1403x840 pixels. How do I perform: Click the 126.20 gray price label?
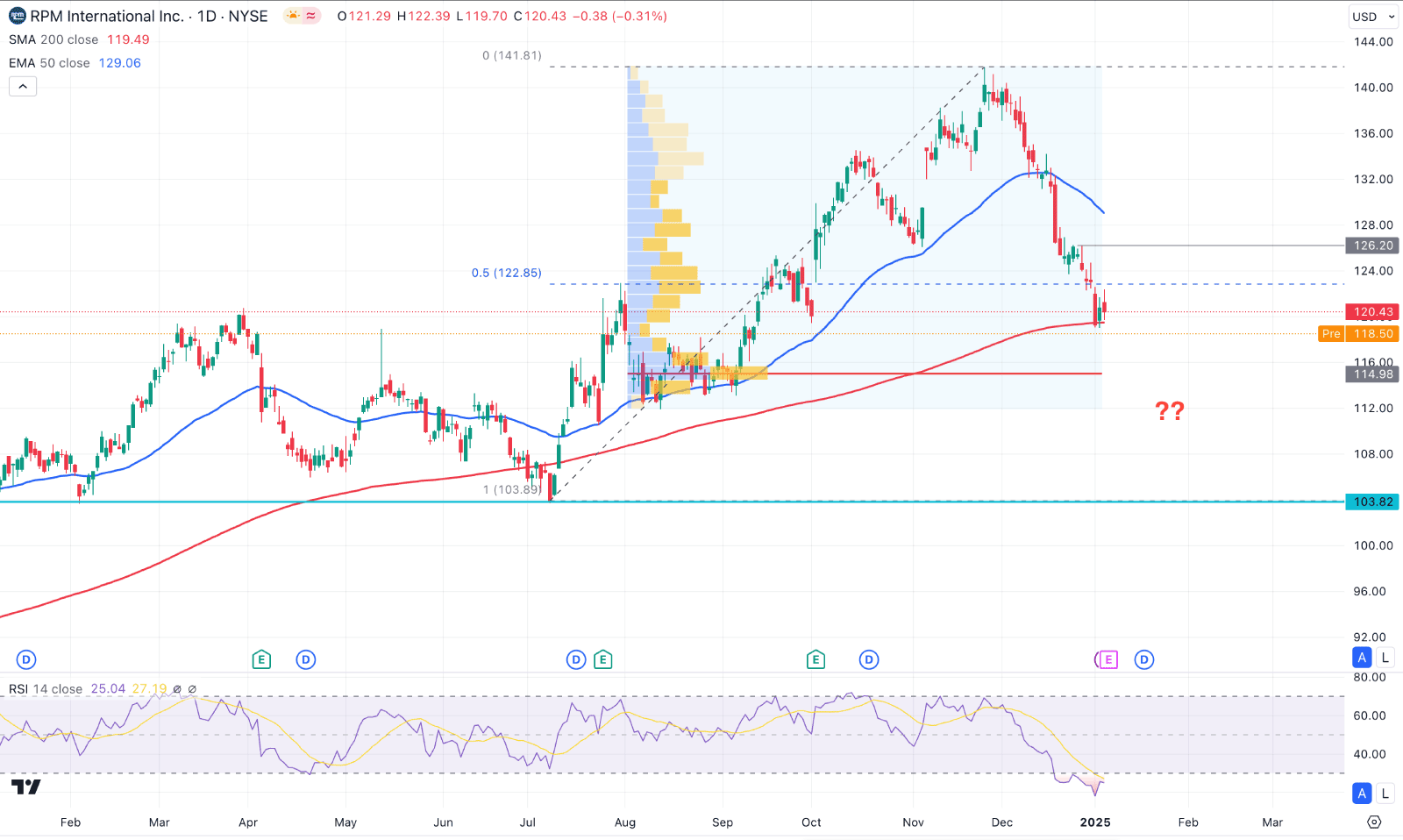1373,246
